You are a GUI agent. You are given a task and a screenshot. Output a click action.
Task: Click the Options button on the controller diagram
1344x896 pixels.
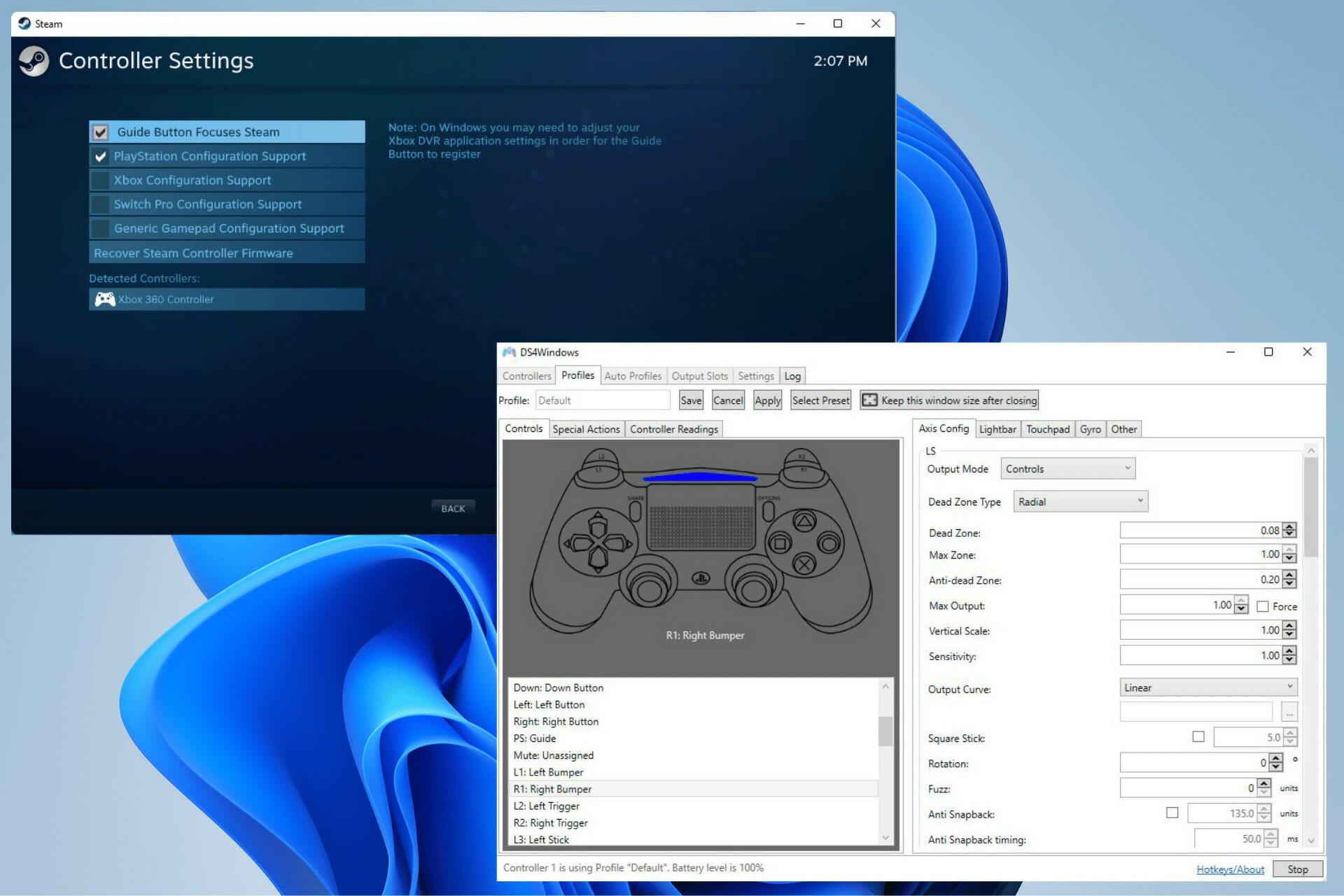[x=768, y=510]
